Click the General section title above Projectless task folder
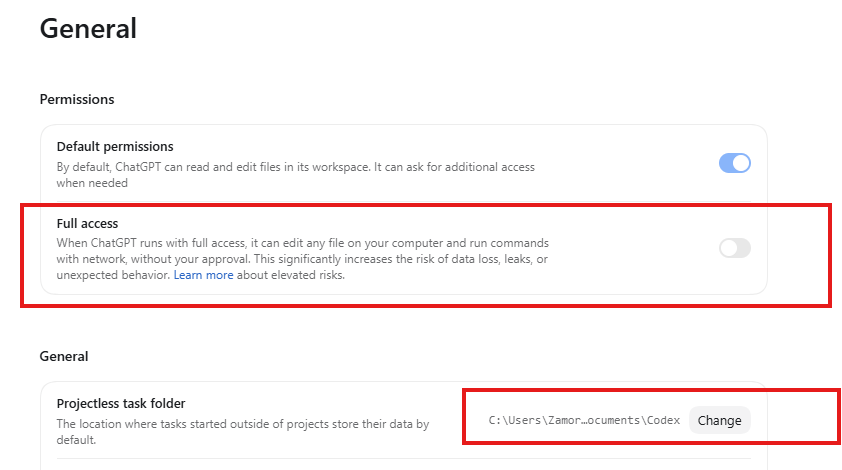 [x=64, y=357]
